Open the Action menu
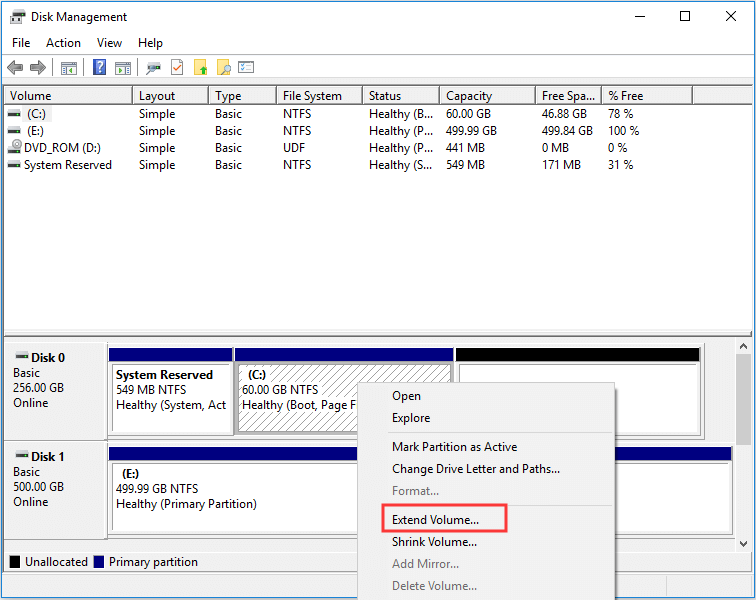This screenshot has height=600, width=756. click(x=63, y=43)
